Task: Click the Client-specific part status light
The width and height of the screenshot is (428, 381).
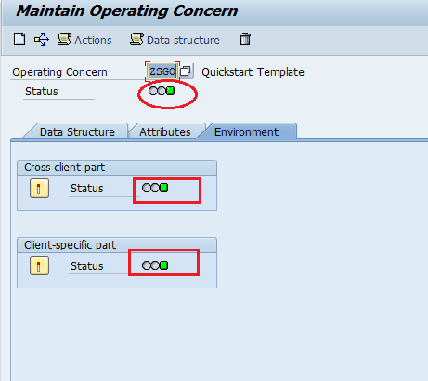Action: tap(155, 265)
